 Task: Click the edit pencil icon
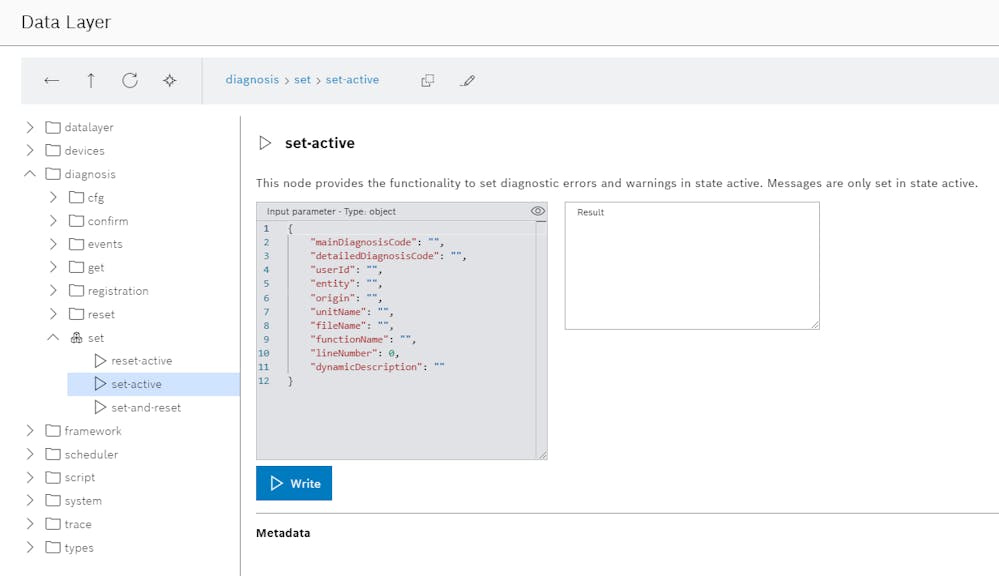[x=468, y=80]
